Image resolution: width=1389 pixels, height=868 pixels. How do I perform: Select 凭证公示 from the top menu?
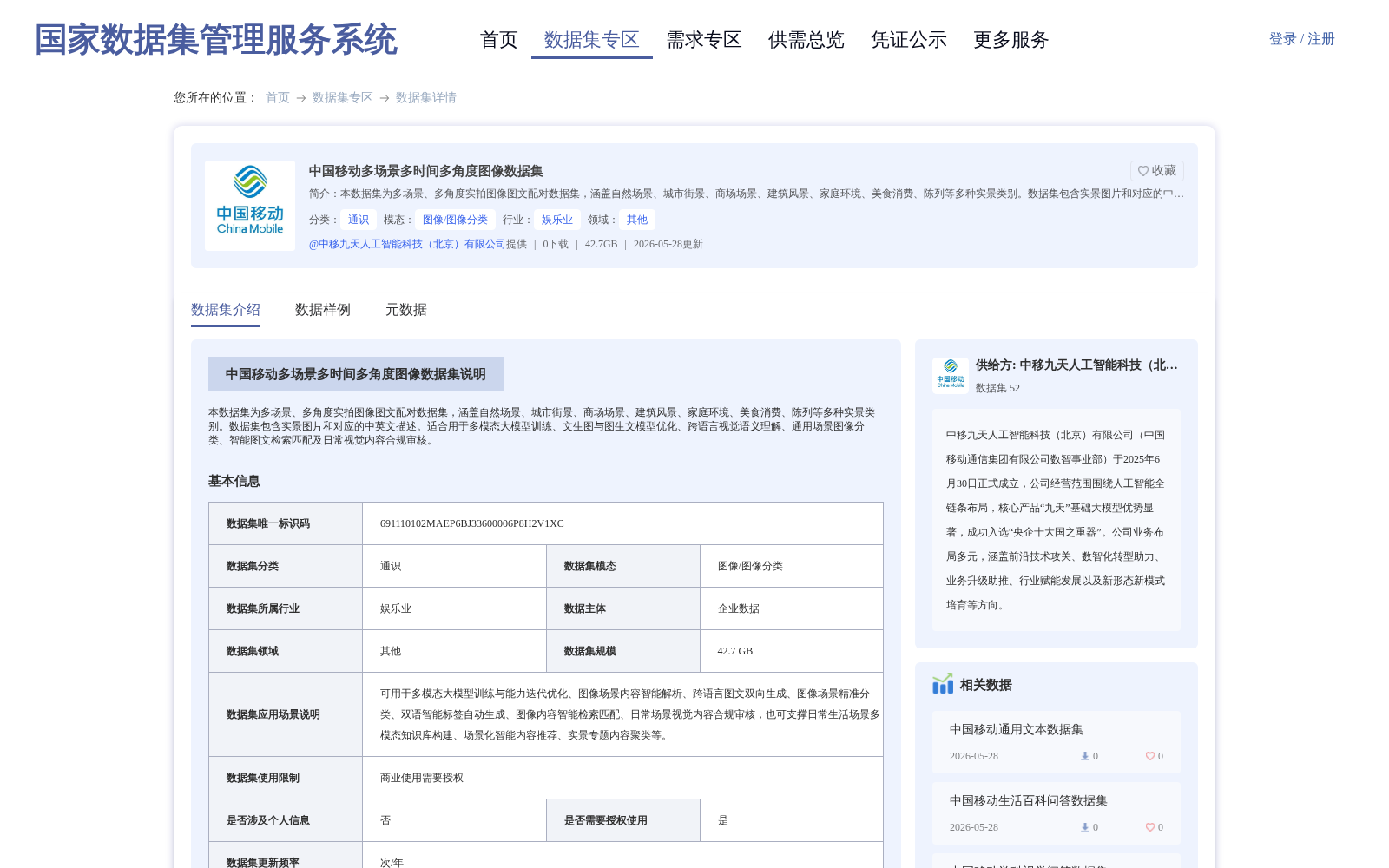coord(909,40)
